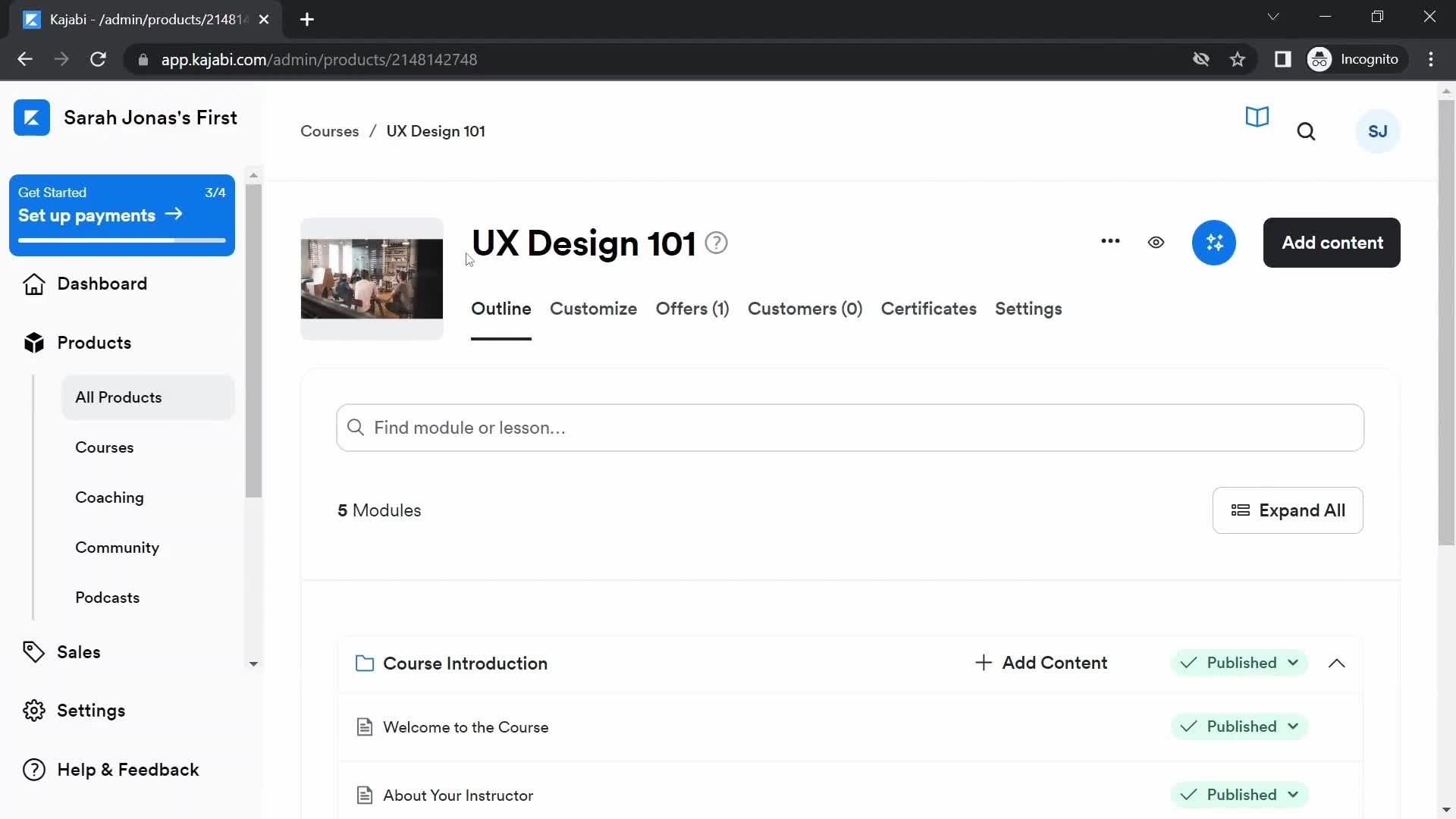Click the Get Started progress bar
This screenshot has height=819, width=1456.
coord(122,240)
